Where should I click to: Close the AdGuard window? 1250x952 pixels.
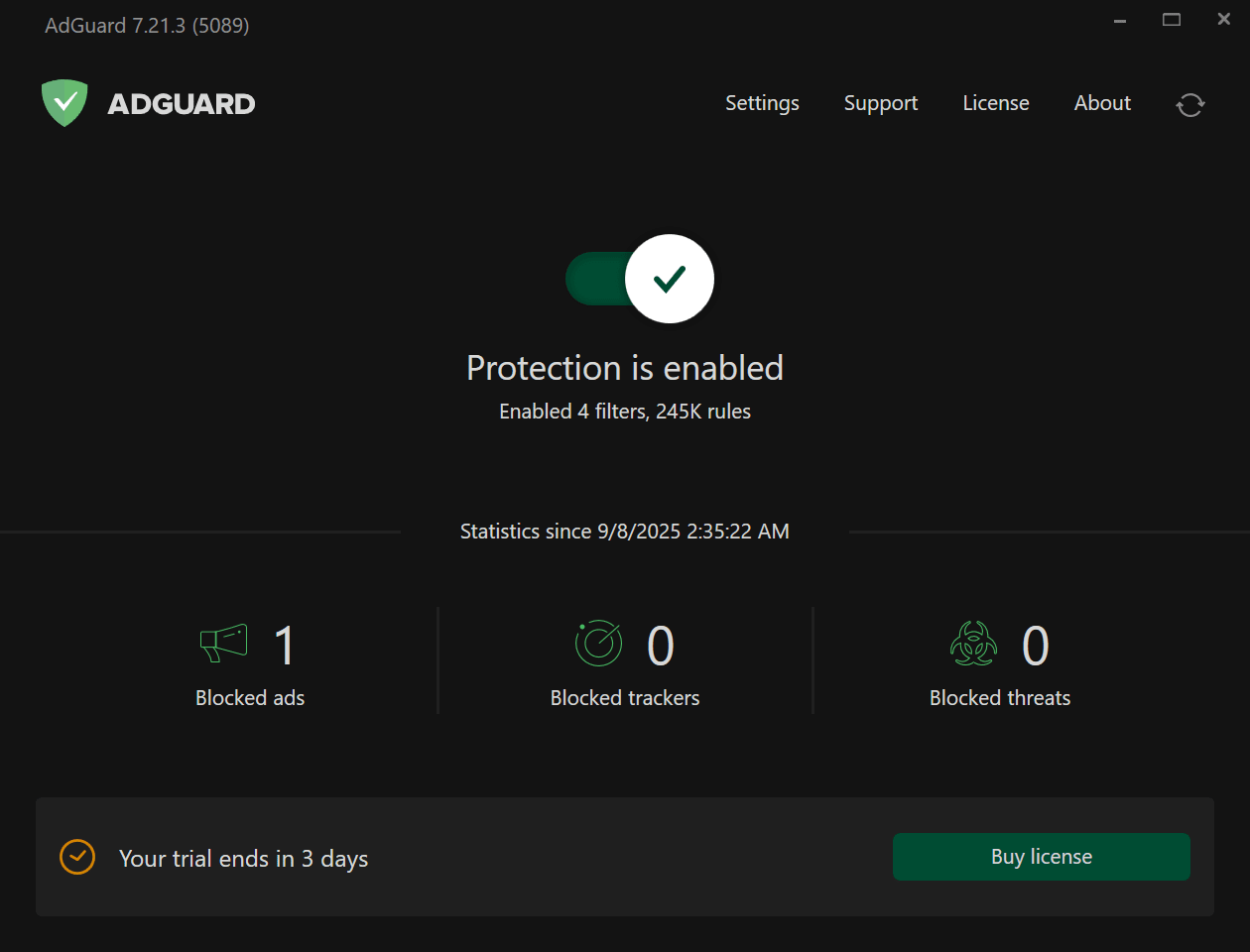pos(1224,19)
